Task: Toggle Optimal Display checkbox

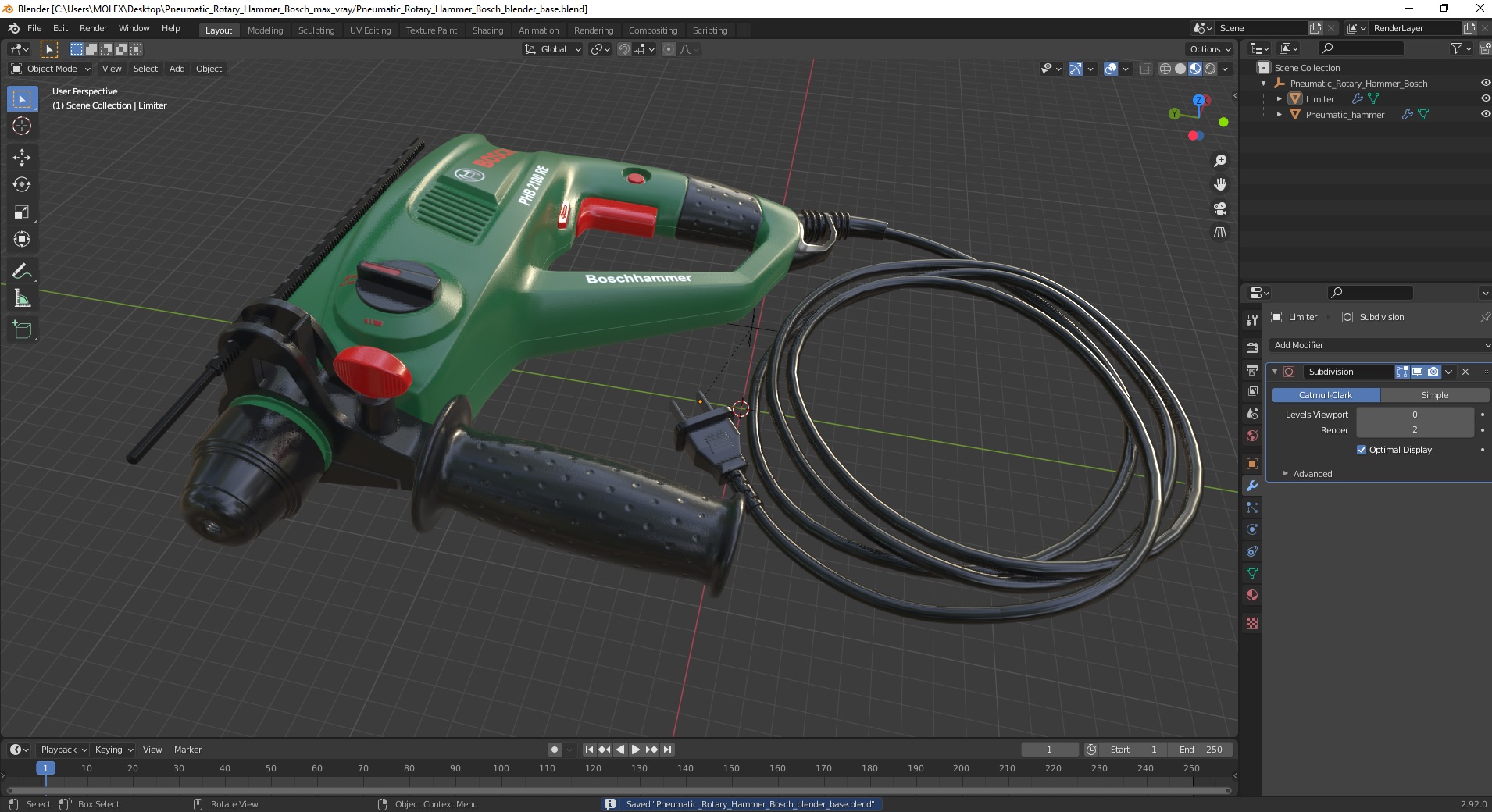Action: click(x=1362, y=450)
